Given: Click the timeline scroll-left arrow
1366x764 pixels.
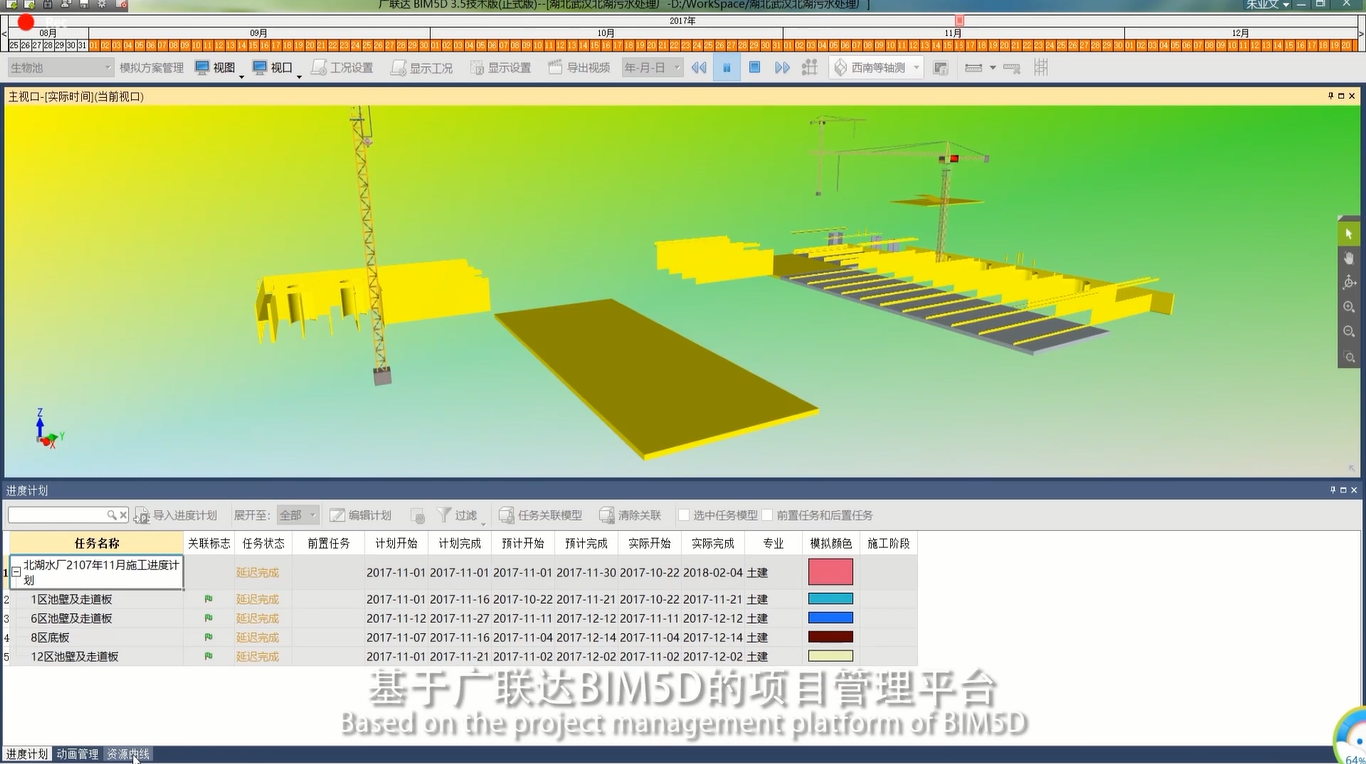Looking at the screenshot, I should pyautogui.click(x=4, y=33).
